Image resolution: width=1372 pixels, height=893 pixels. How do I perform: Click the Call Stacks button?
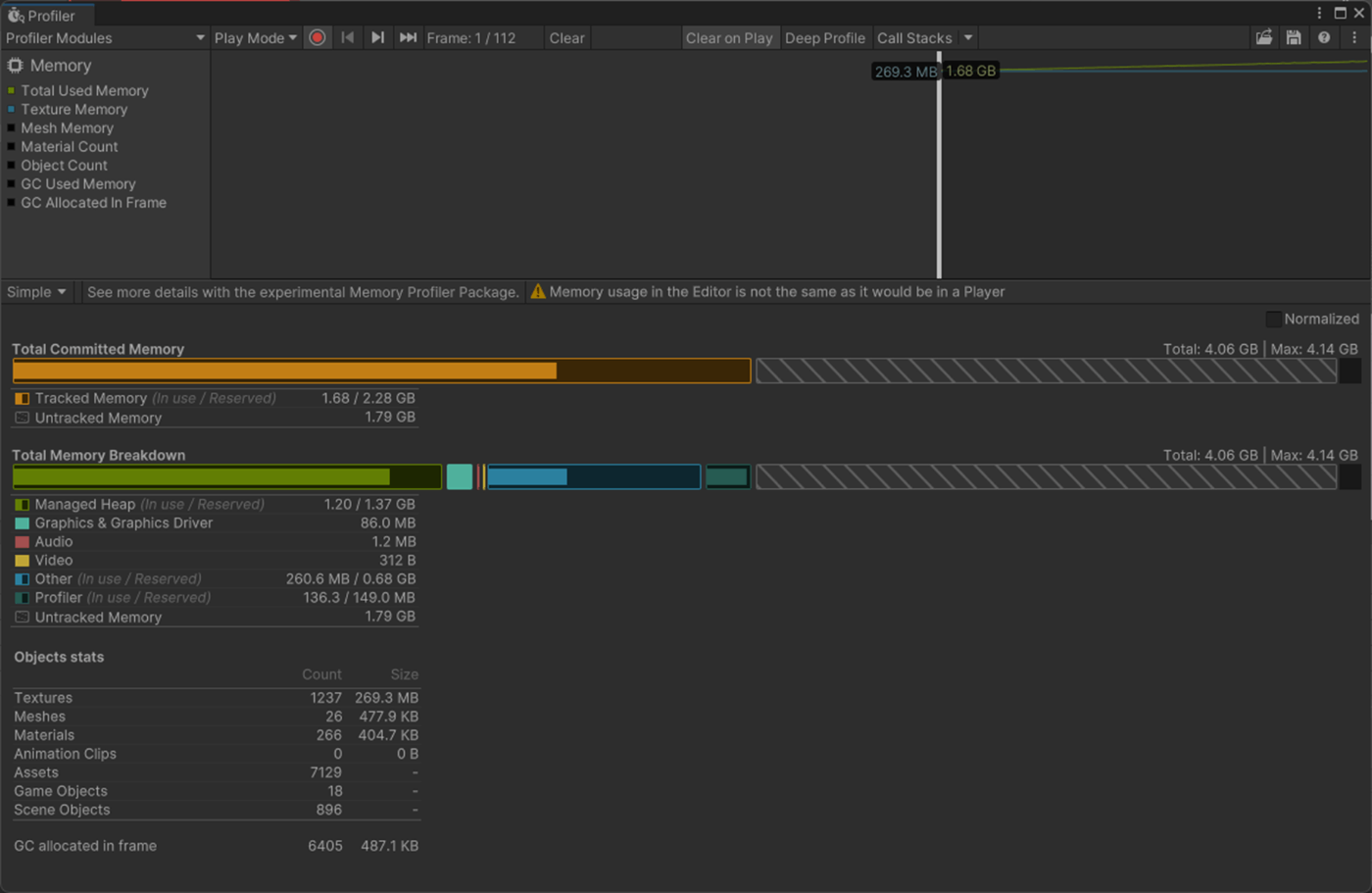point(914,37)
